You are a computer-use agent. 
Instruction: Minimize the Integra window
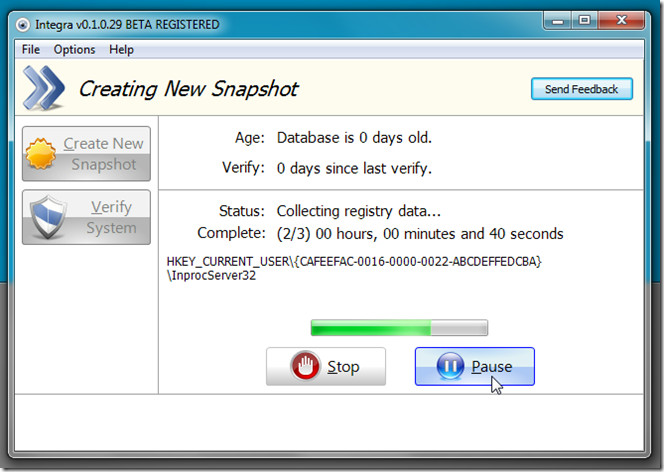[558, 20]
